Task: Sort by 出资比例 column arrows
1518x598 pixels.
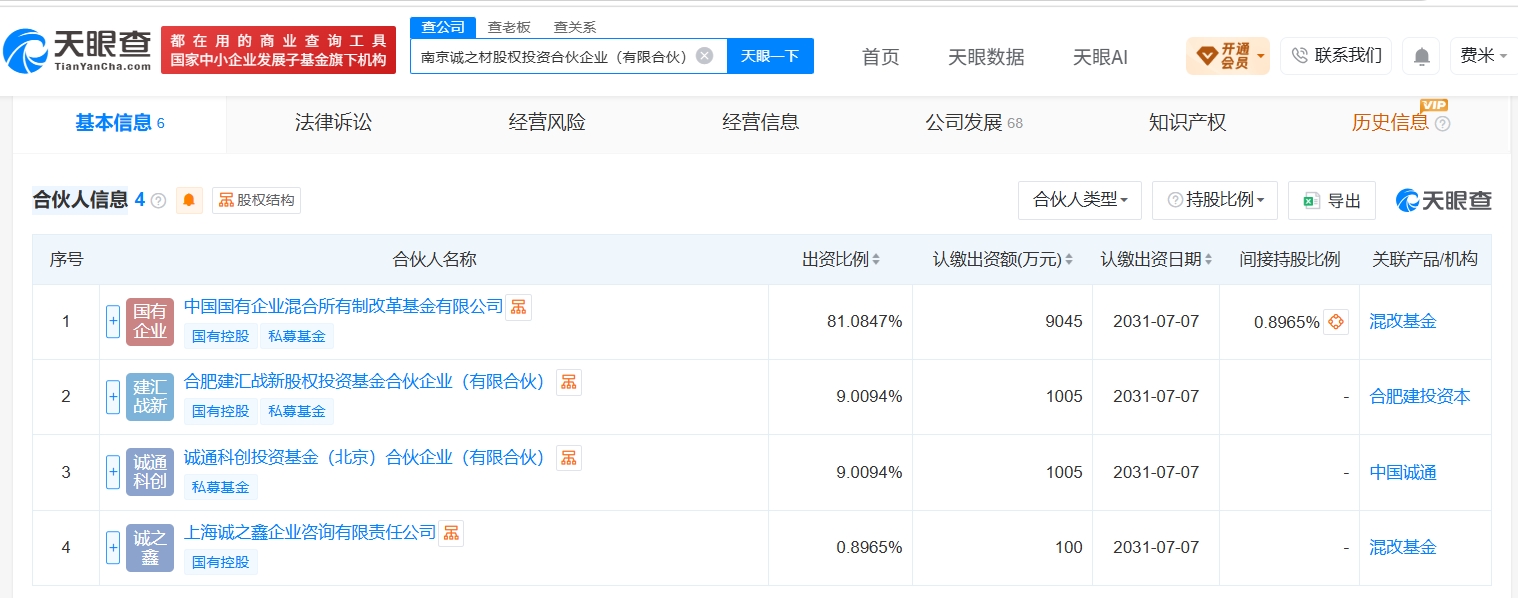Action: click(x=876, y=260)
